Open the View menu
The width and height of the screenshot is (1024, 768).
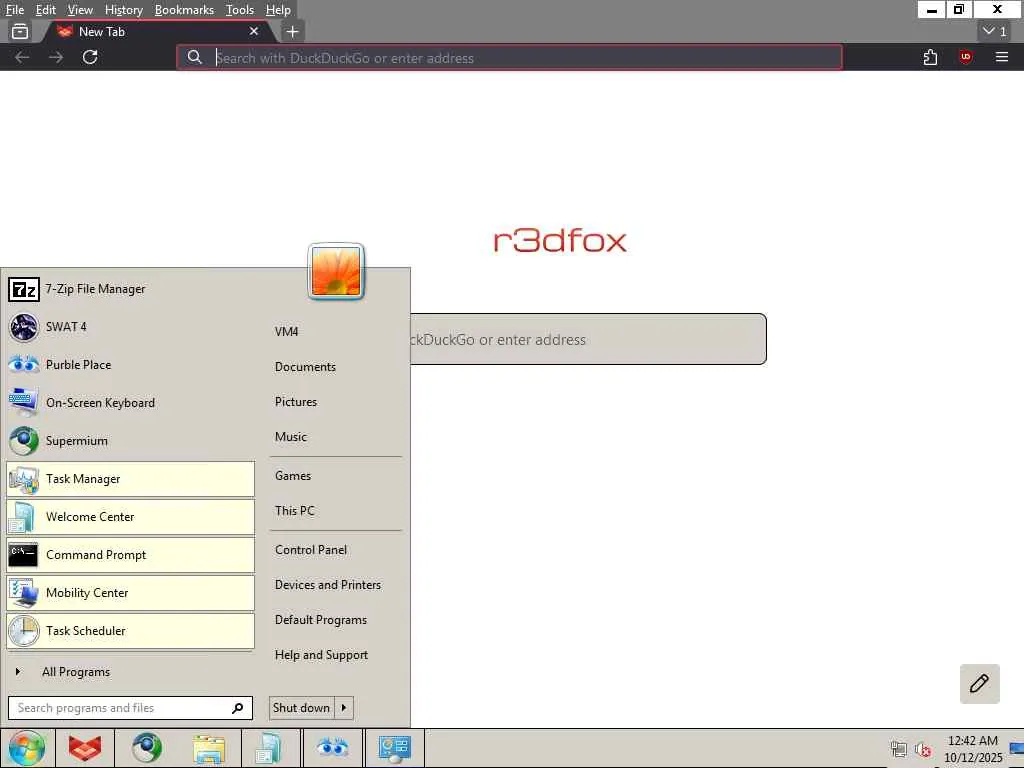point(80,10)
